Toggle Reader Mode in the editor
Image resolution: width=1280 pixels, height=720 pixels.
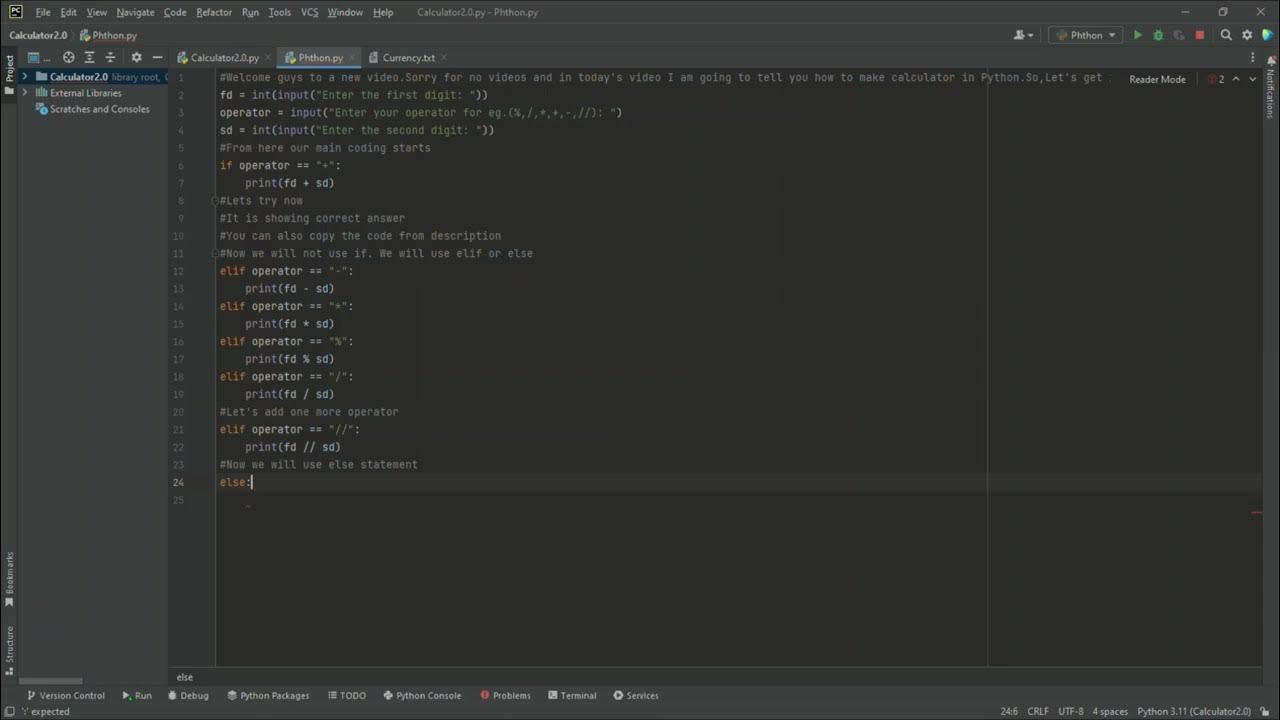[x=1157, y=79]
